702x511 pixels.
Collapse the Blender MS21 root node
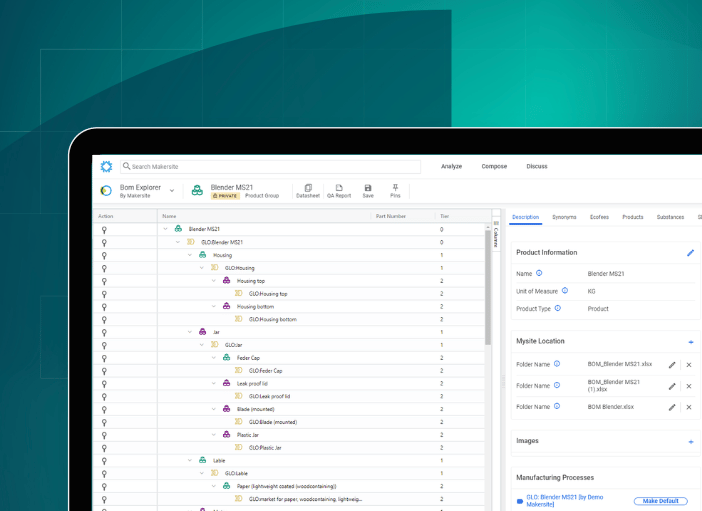point(166,229)
